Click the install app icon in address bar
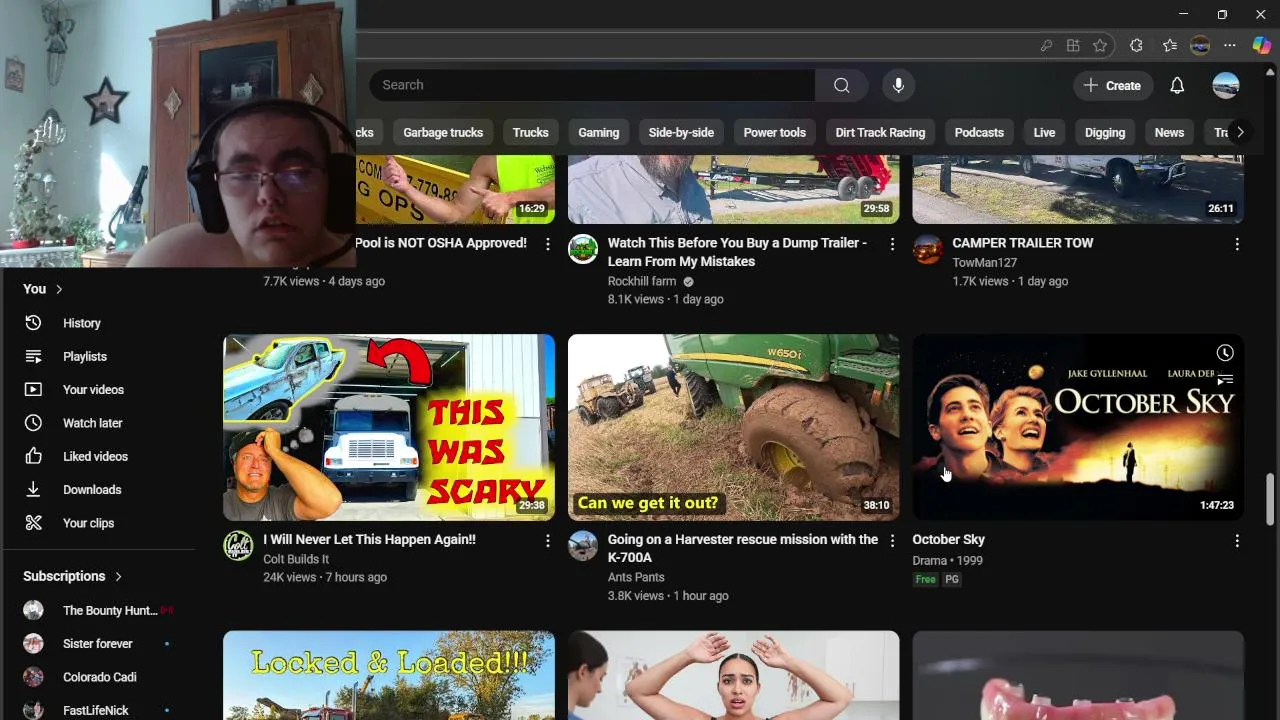This screenshot has width=1280, height=720. 1073,45
